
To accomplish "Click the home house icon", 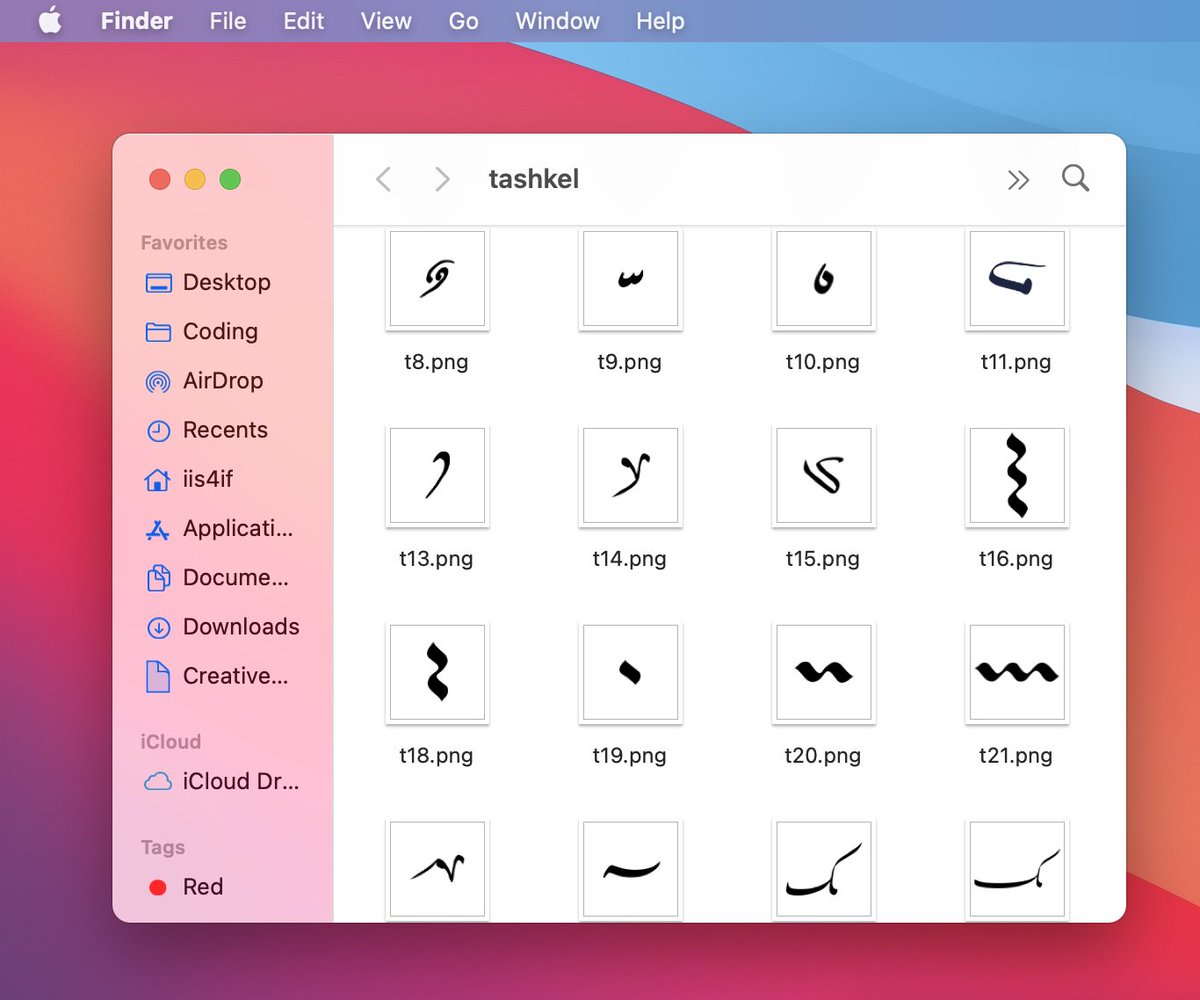I will tap(158, 480).
